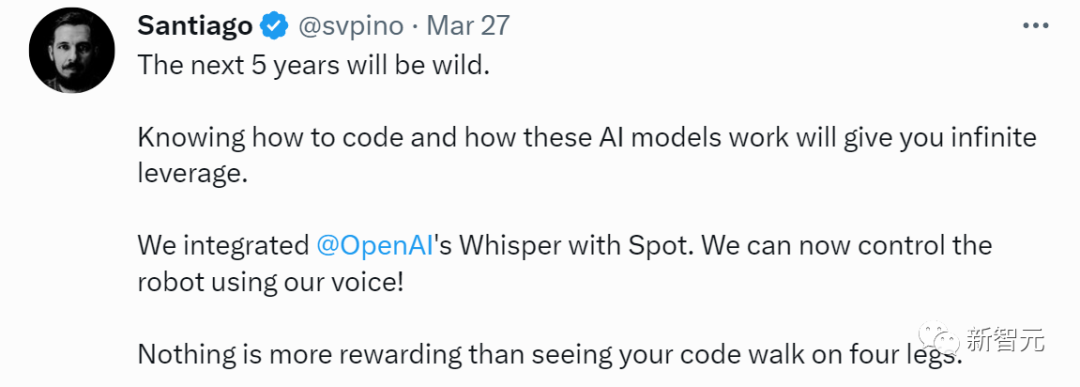The image size is (1080, 387).
Task: Open the Santiago display name link
Action: [x=195, y=26]
